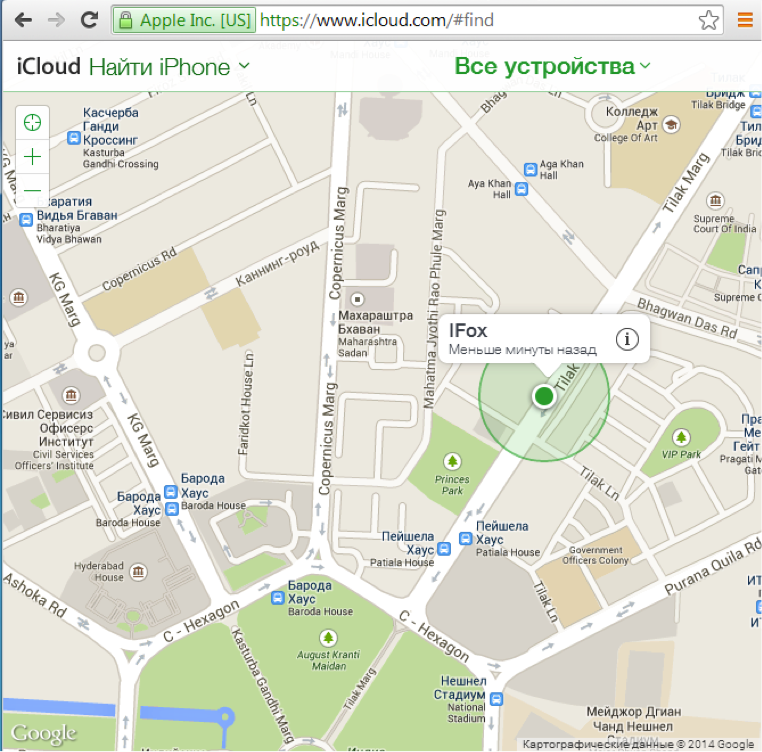Image resolution: width=762 pixels, height=752 pixels.
Task: Click the Supreme Court Of India museum icon
Action: [x=715, y=200]
